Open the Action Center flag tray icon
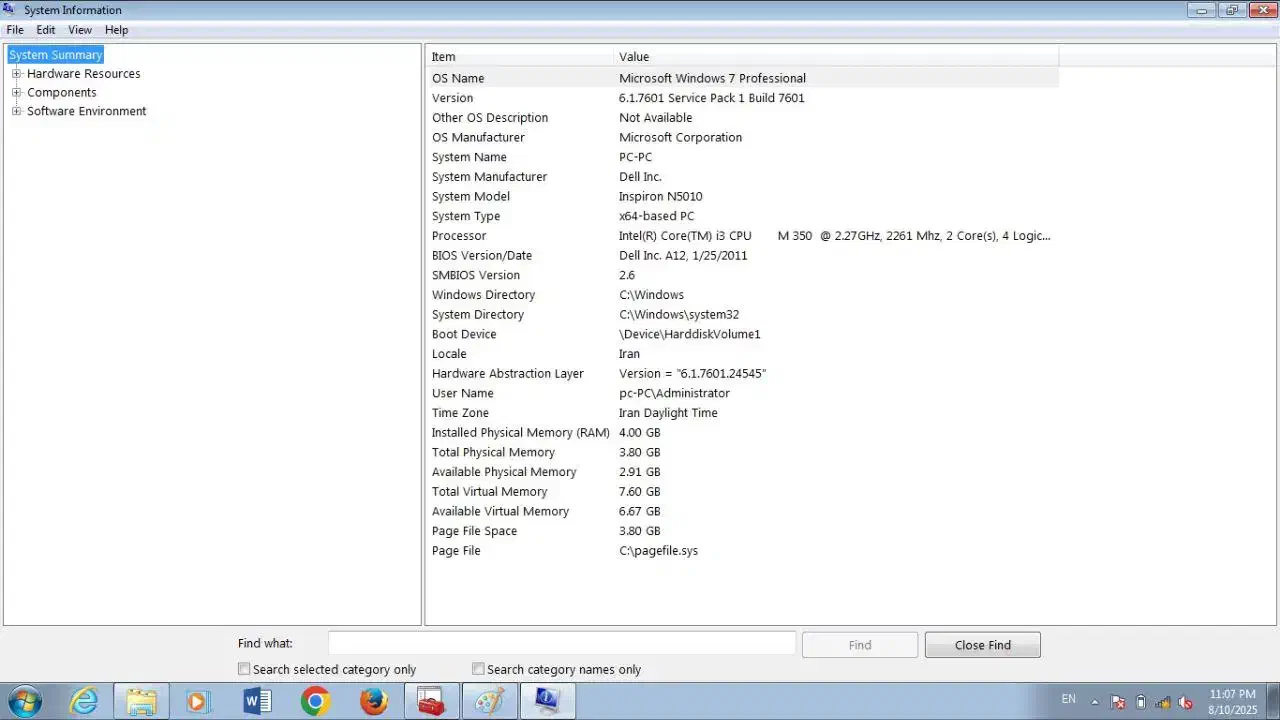Viewport: 1280px width, 720px height. point(1118,702)
